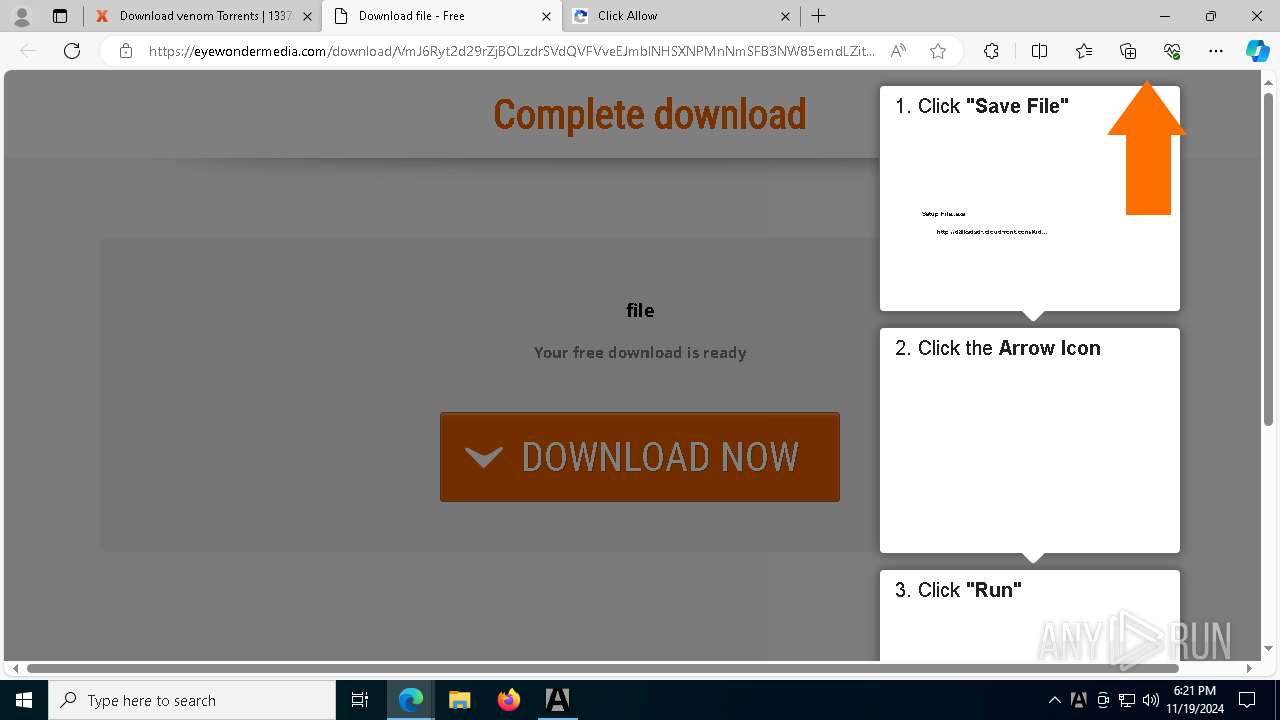The width and height of the screenshot is (1280, 720).
Task: Open the tab actions menu icon
Action: [60, 16]
